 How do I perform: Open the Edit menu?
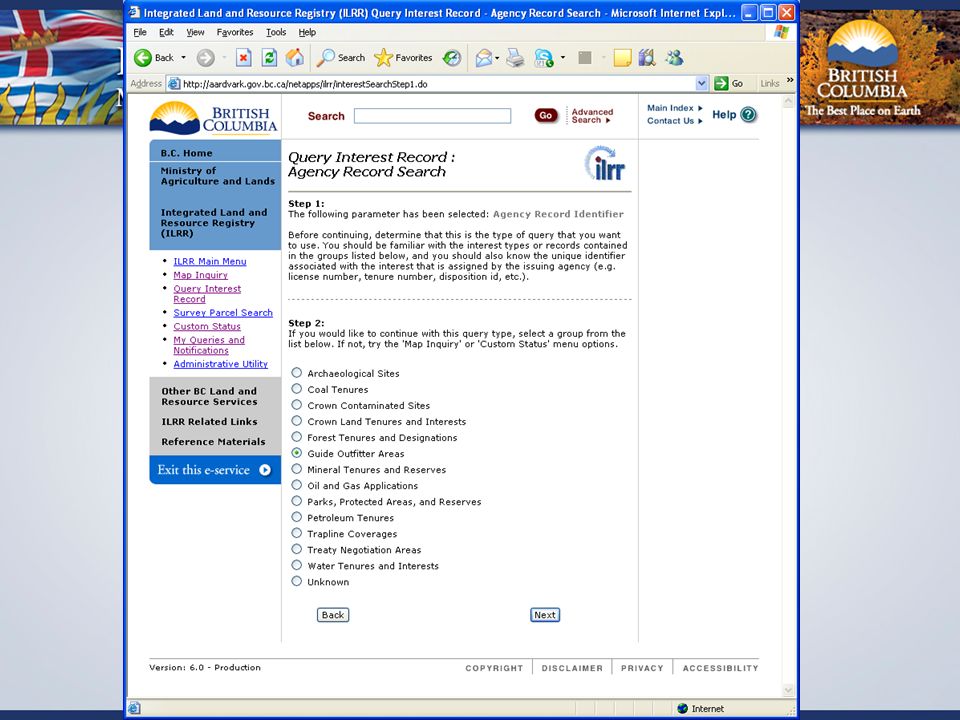tap(166, 32)
